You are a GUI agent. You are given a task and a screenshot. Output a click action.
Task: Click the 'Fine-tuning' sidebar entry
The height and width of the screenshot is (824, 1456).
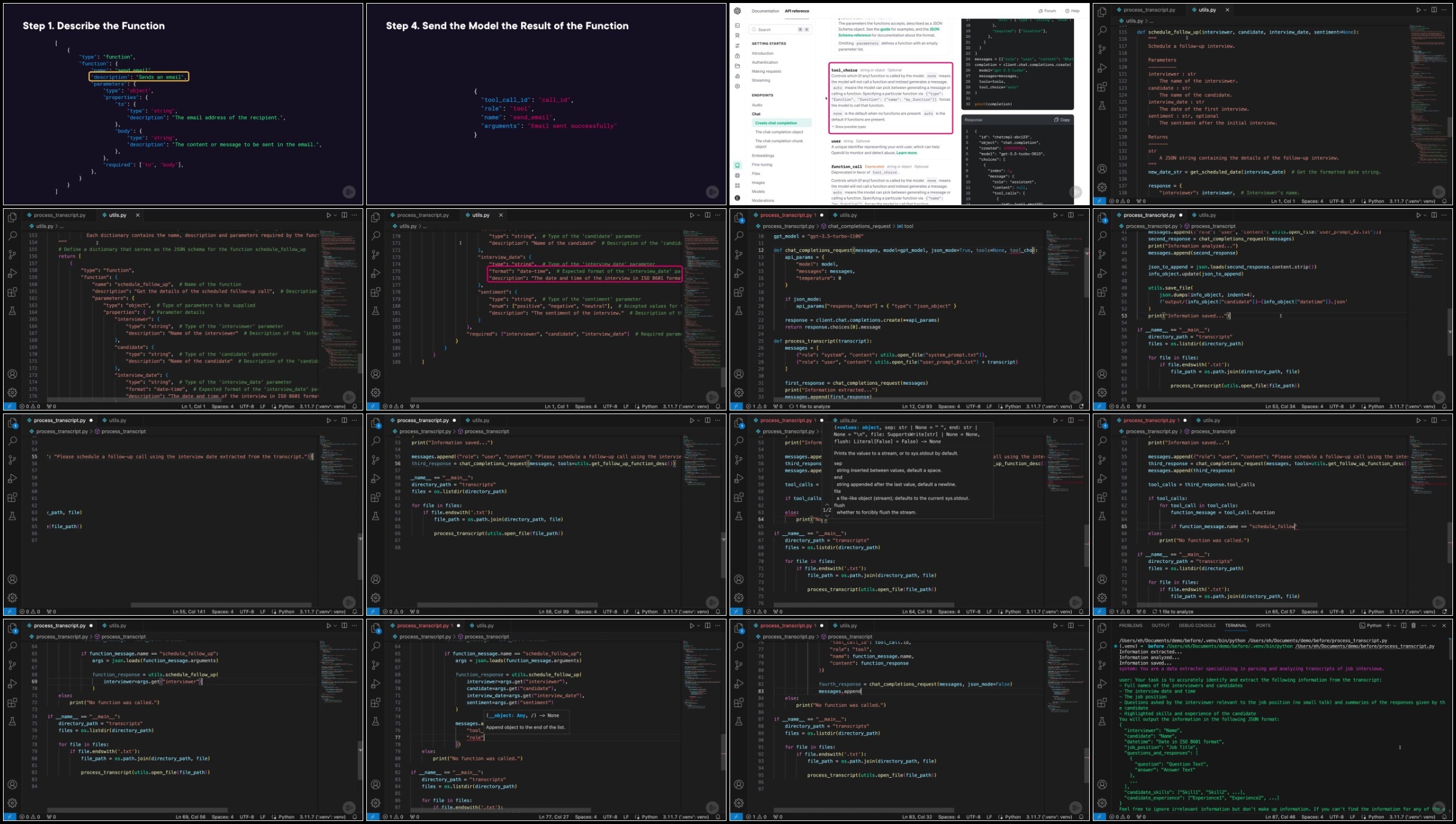tap(762, 164)
